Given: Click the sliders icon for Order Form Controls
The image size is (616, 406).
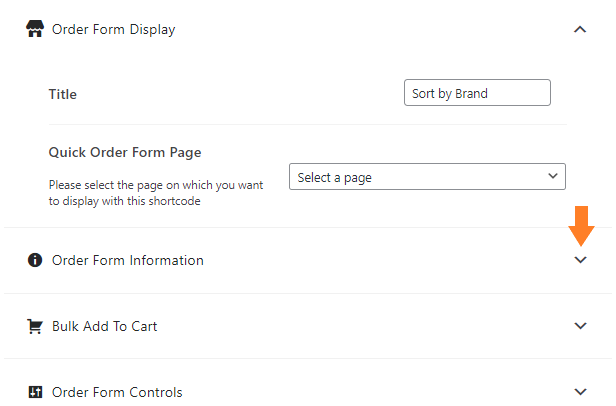Looking at the screenshot, I should (x=35, y=392).
